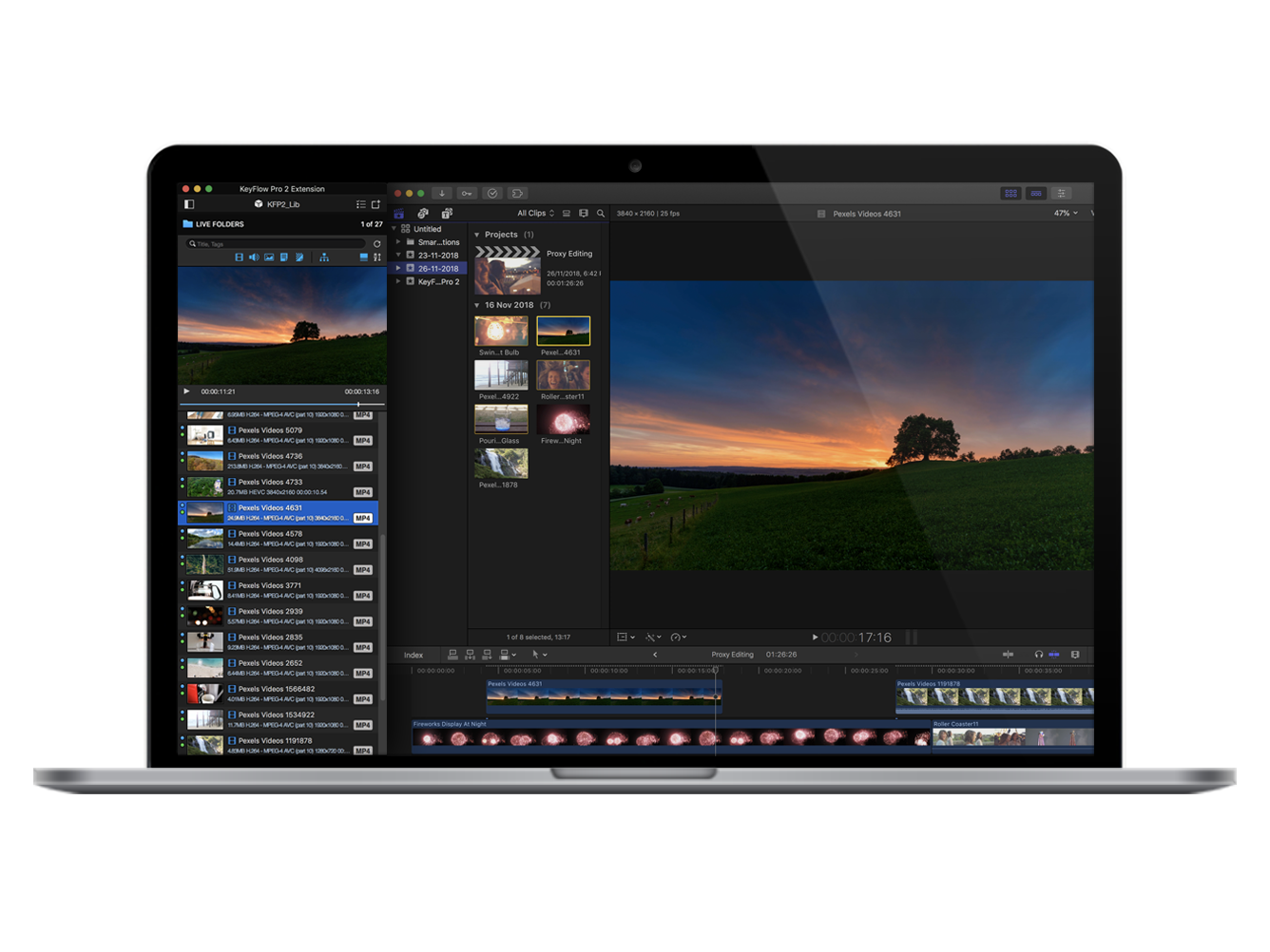Play the KeyFlow preview video
1270x952 pixels.
click(186, 391)
